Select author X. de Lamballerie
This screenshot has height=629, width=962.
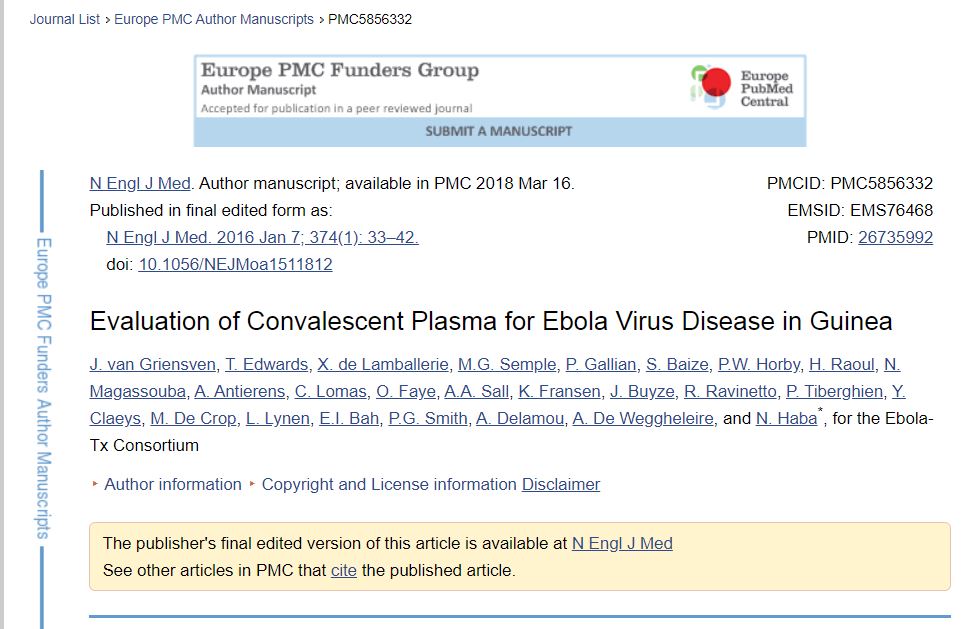(x=383, y=365)
